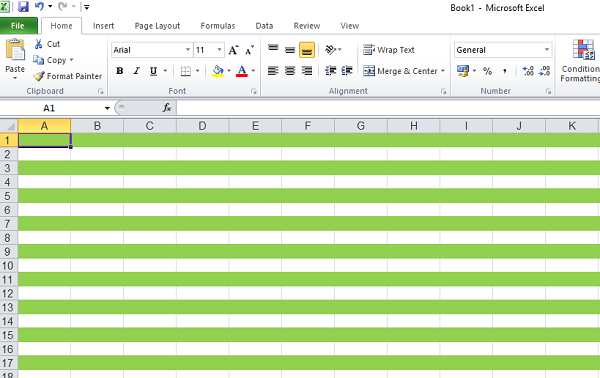Click the Paste clipboard icon
This screenshot has height=378, width=600.
[x=15, y=50]
